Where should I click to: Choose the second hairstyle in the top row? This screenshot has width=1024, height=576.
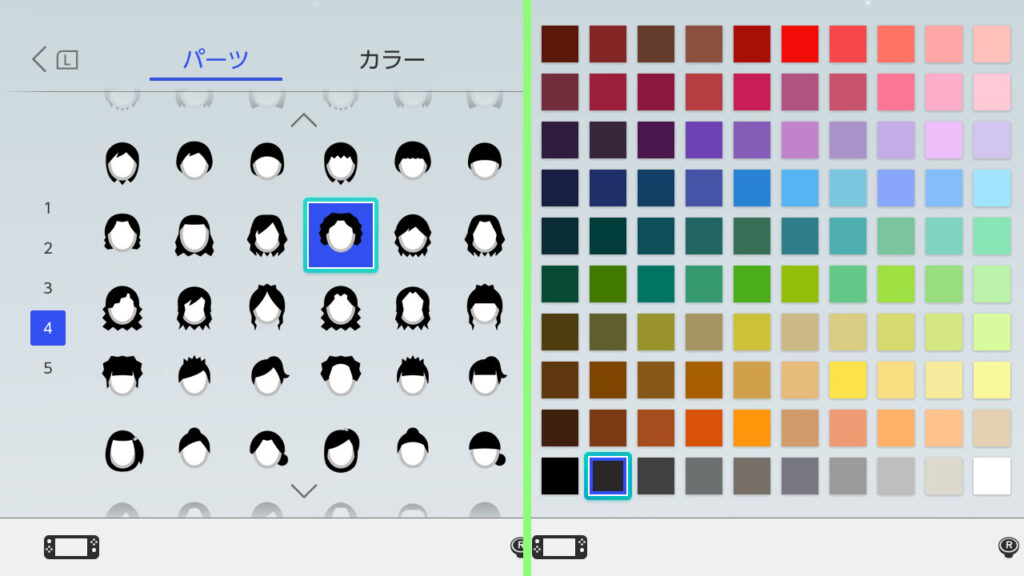point(195,161)
